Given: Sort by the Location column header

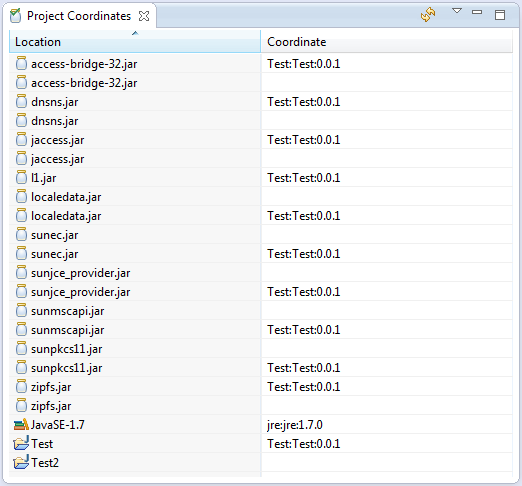Looking at the screenshot, I should point(135,42).
